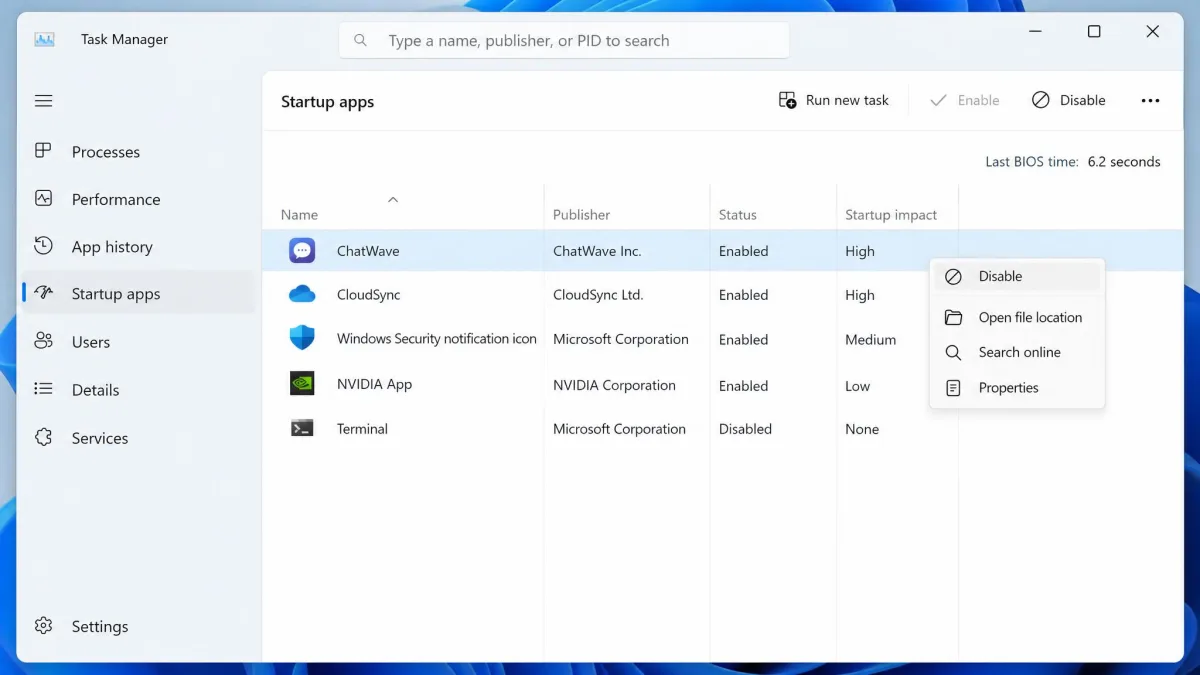Click the Startup apps gauge icon

(x=43, y=293)
